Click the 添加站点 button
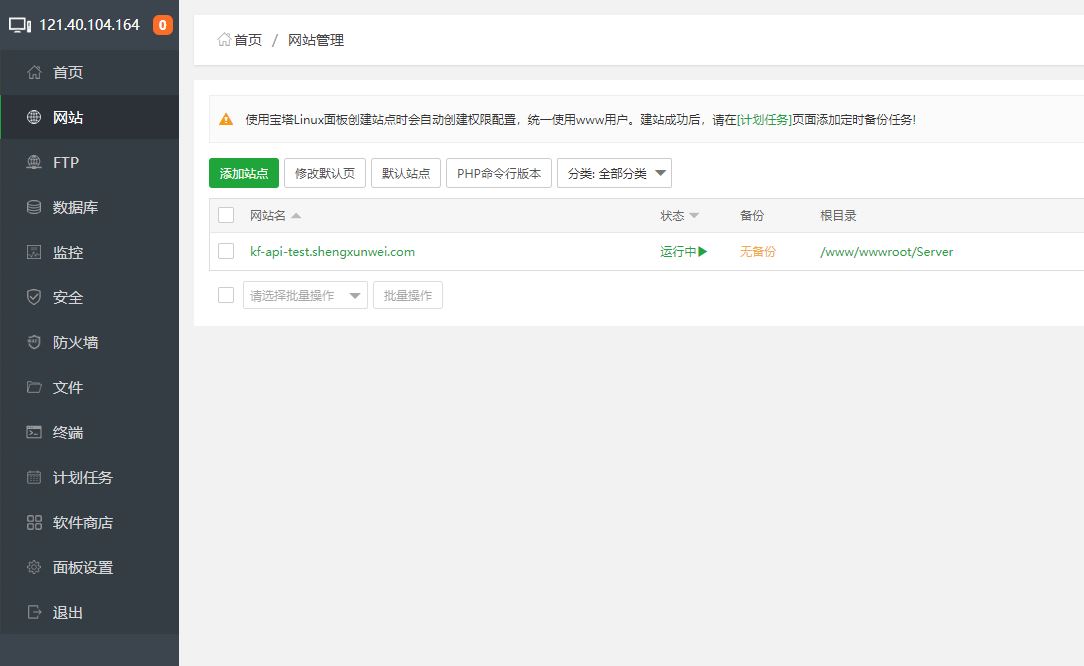The height and width of the screenshot is (666, 1084). (x=243, y=172)
